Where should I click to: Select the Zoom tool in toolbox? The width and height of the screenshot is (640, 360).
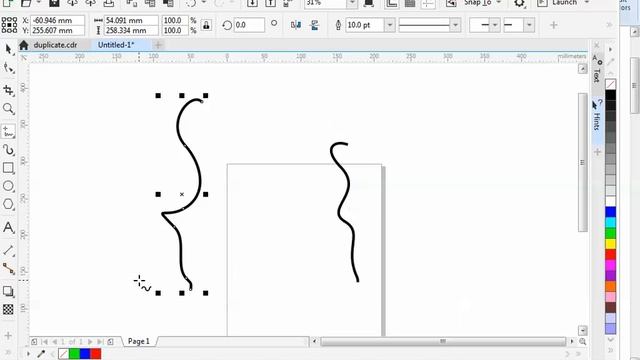(9, 109)
